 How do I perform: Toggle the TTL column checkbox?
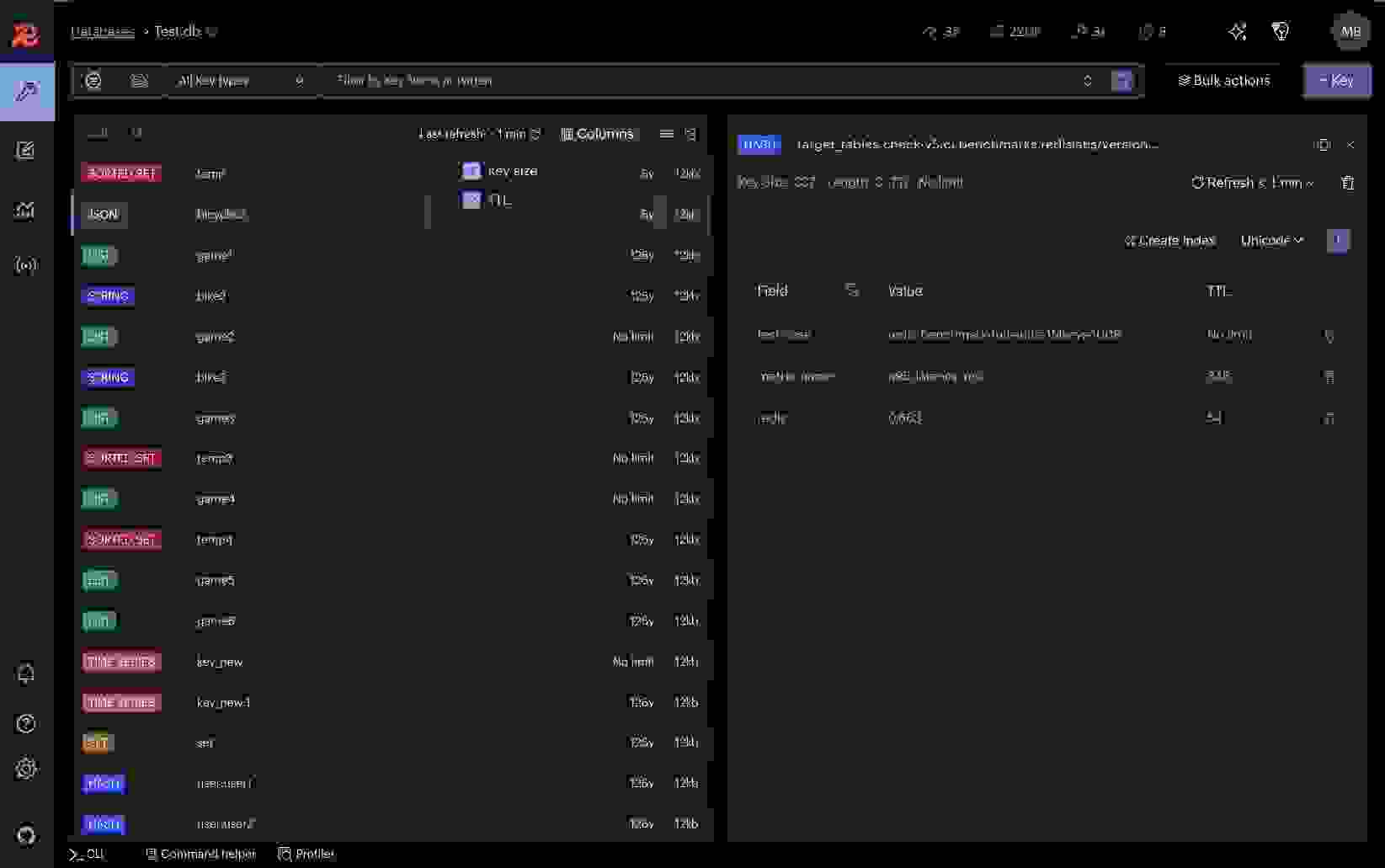click(x=471, y=200)
